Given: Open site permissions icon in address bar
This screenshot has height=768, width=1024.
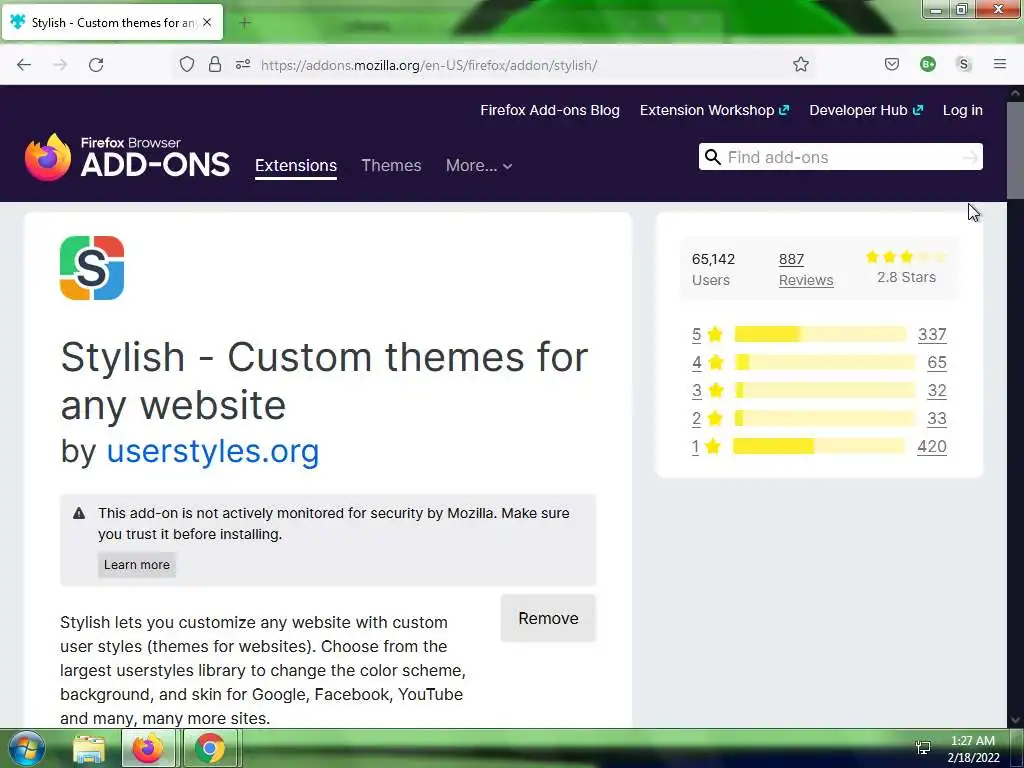Looking at the screenshot, I should point(243,64).
